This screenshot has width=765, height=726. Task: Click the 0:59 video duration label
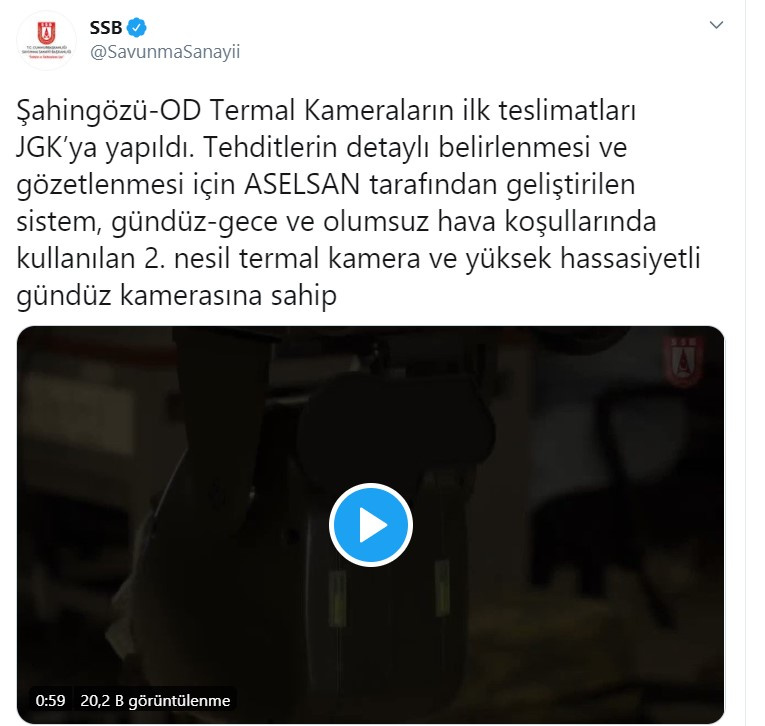(x=50, y=701)
